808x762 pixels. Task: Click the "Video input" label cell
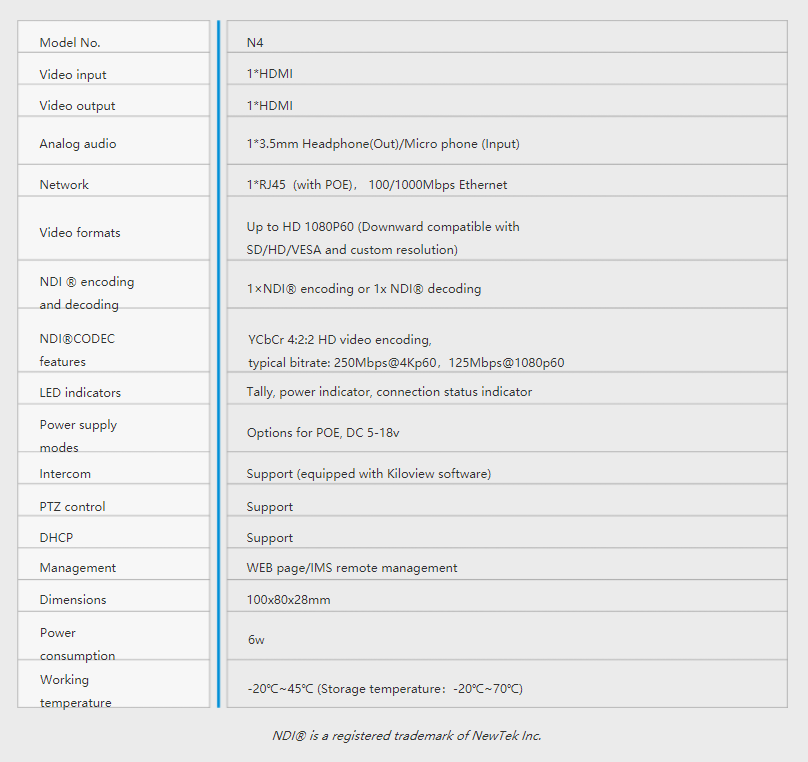[x=73, y=74]
